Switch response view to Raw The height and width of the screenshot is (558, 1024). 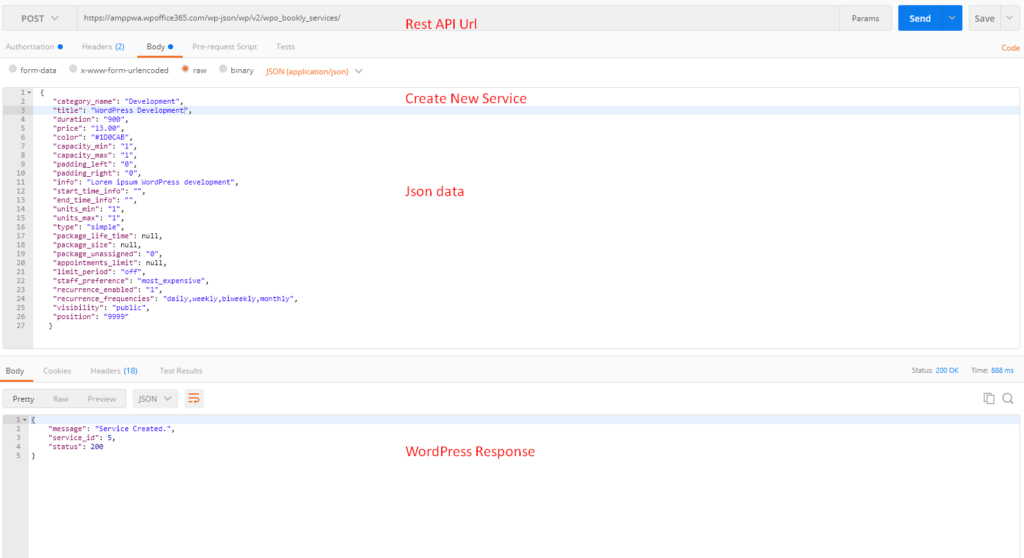point(61,399)
